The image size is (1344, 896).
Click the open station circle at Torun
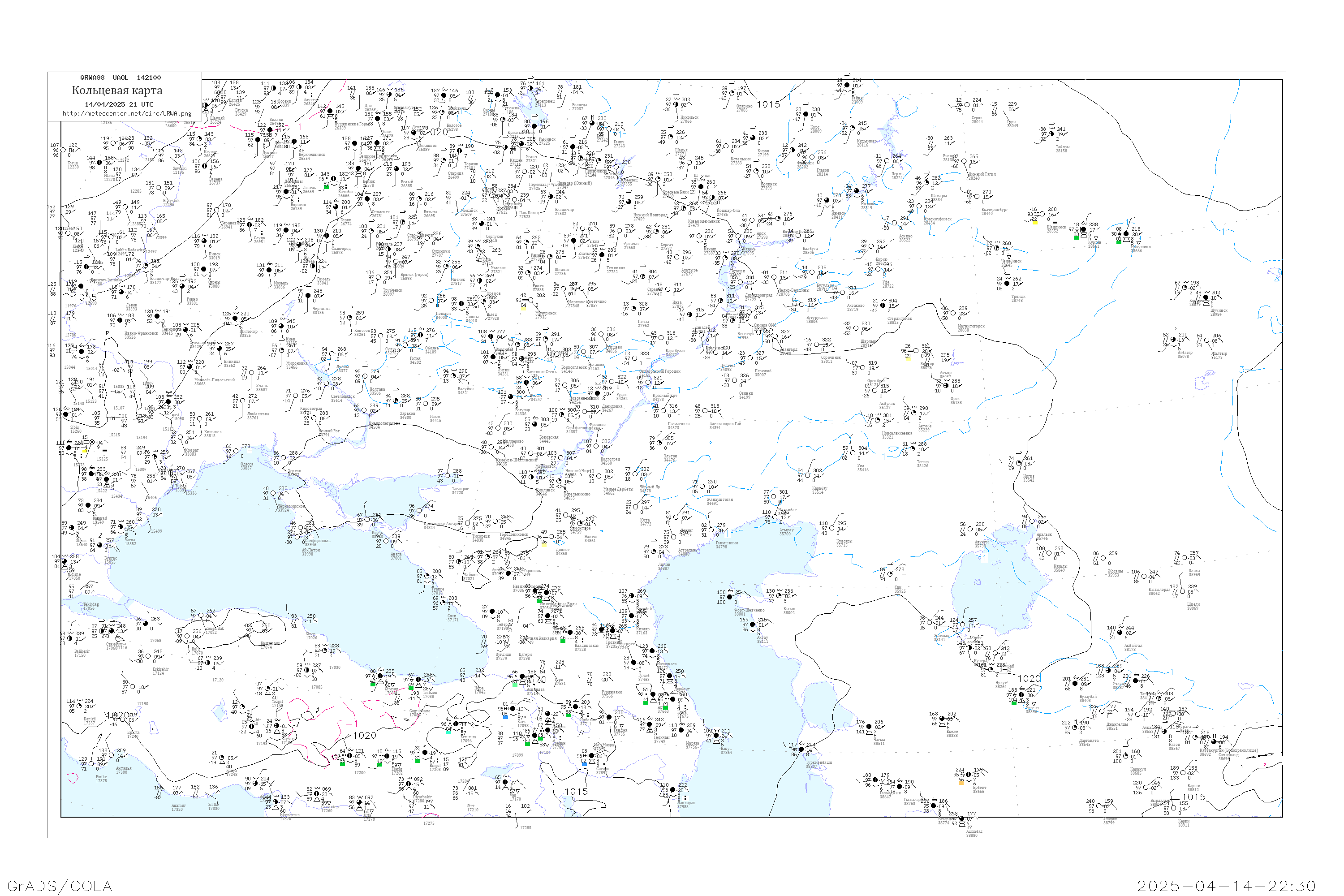[x=64, y=150]
